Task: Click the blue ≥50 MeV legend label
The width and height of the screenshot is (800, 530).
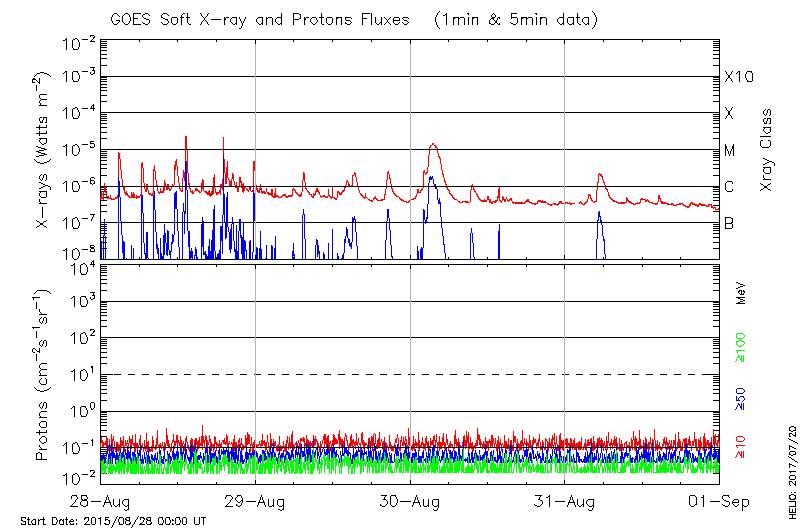Action: tap(741, 398)
